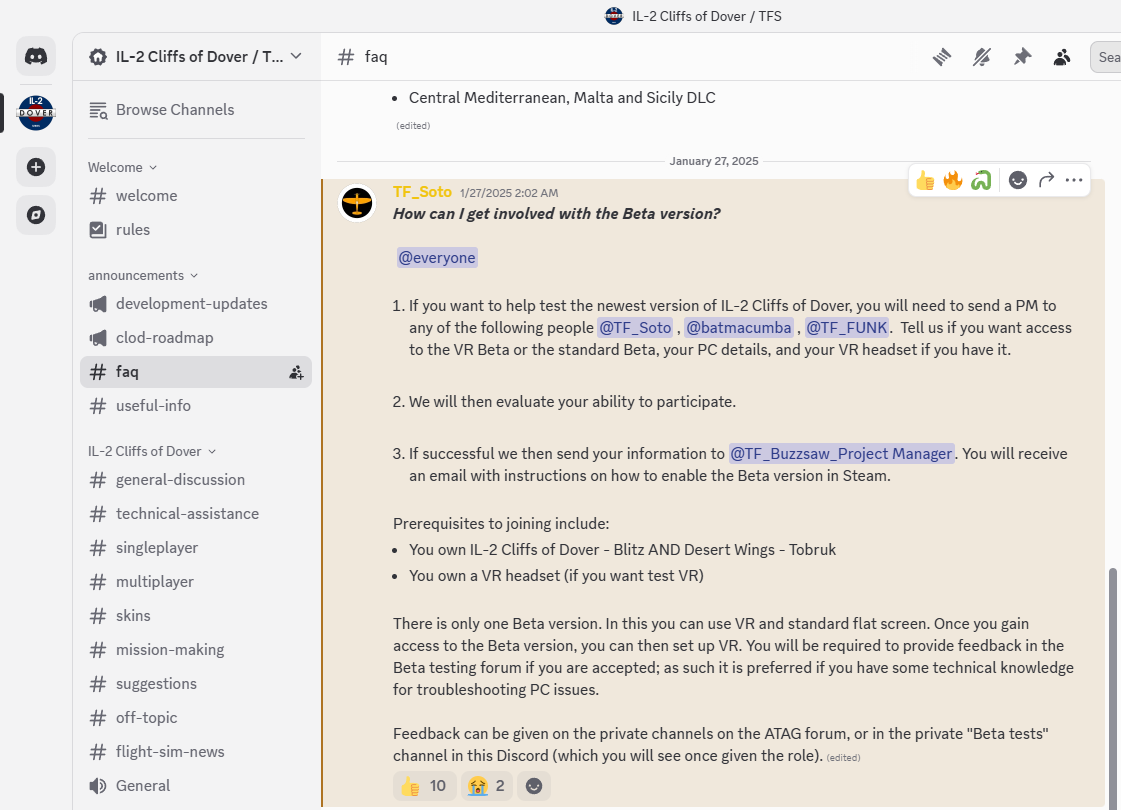Open Discord direct messages home icon

(36, 56)
